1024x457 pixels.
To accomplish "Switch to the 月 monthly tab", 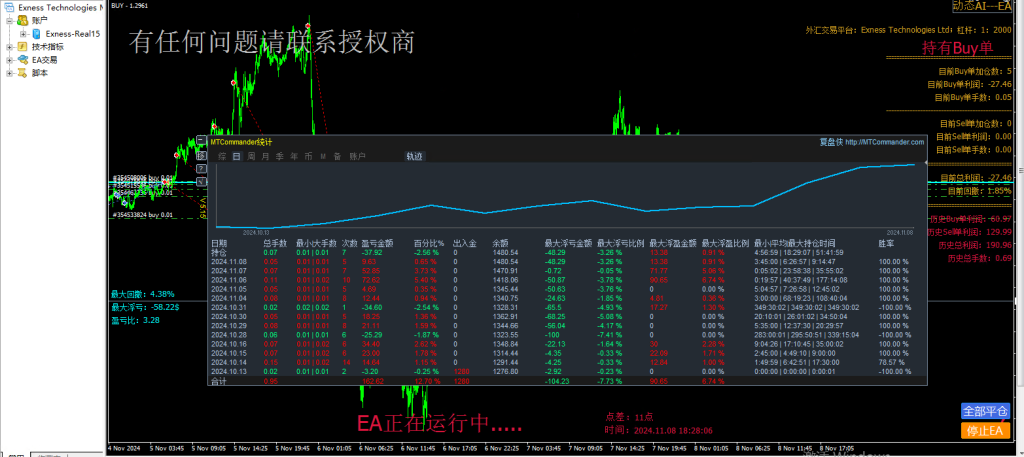I will [265, 156].
